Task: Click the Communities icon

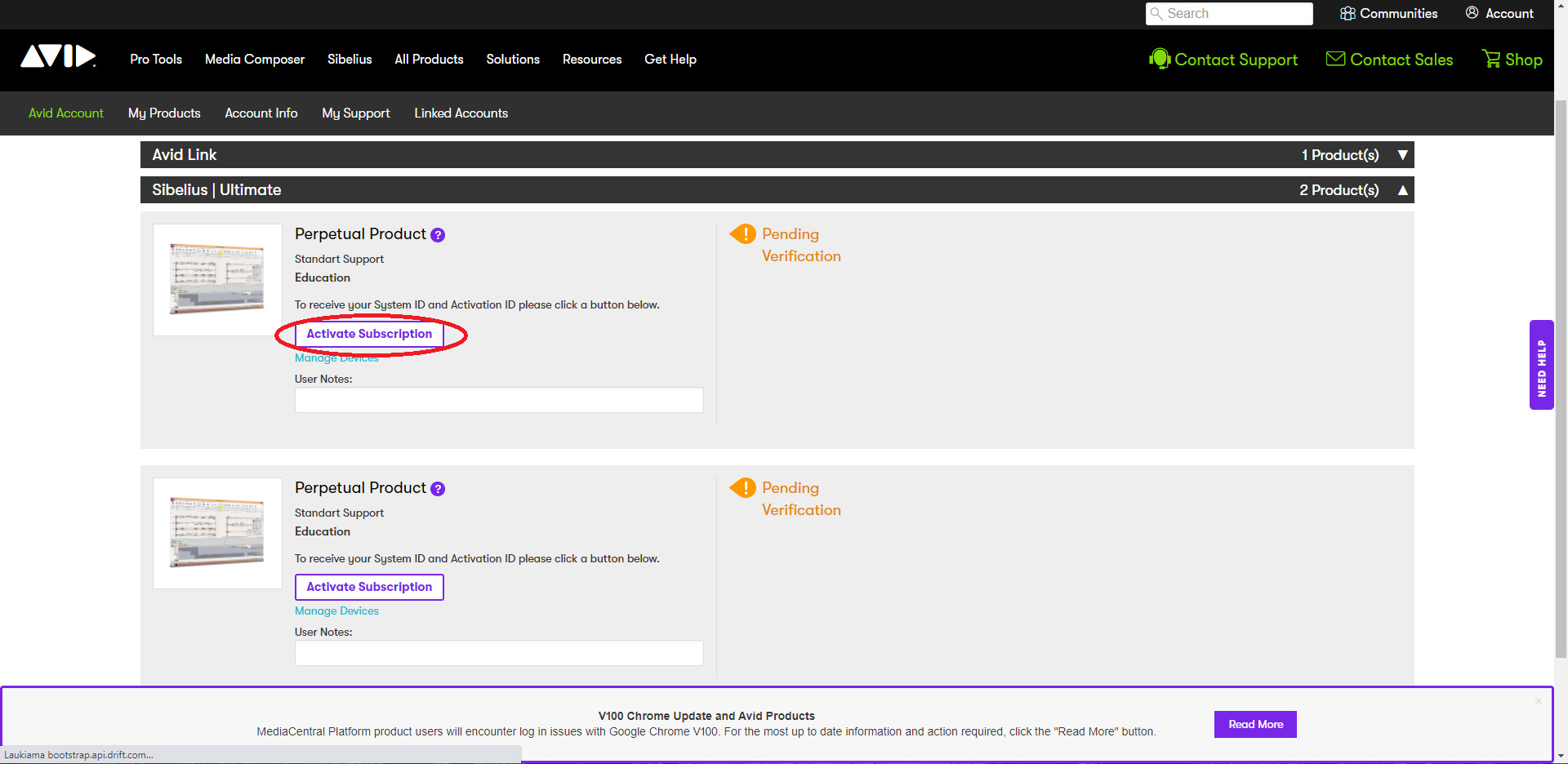Action: click(x=1347, y=13)
